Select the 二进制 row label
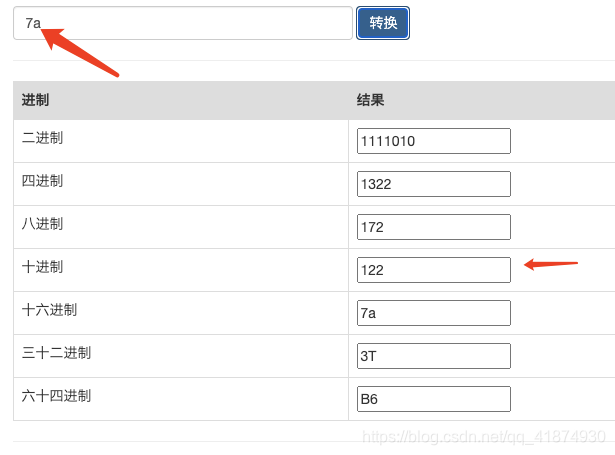Image resolution: width=615 pixels, height=455 pixels. coord(42,138)
